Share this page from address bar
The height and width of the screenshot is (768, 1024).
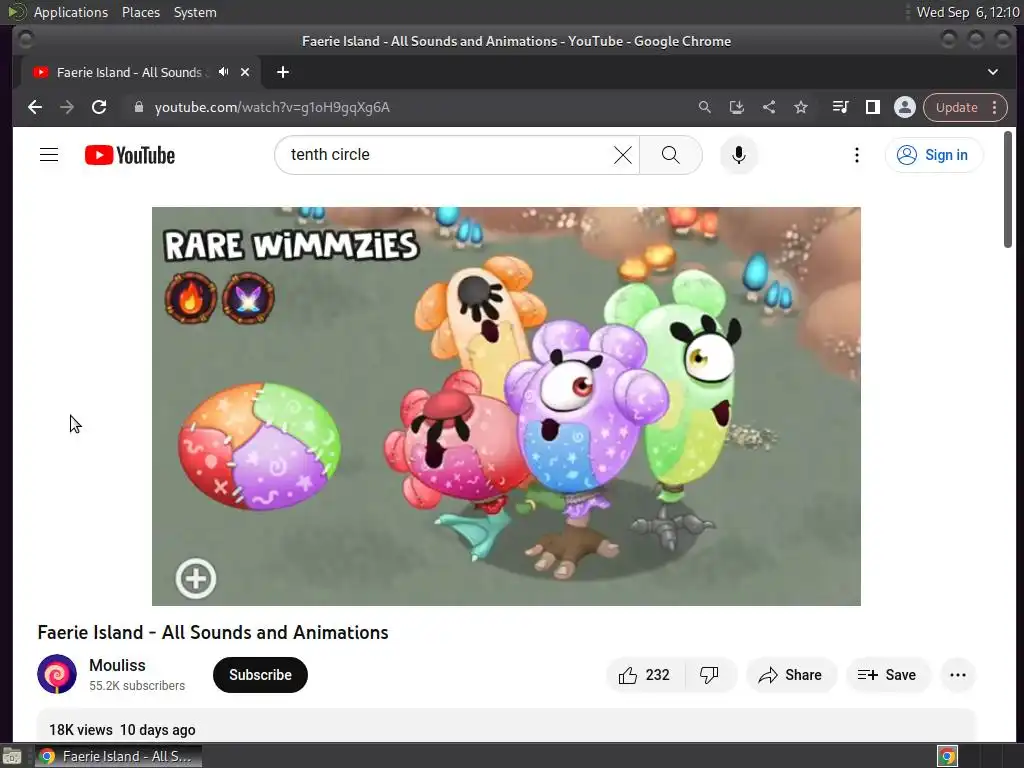[769, 107]
